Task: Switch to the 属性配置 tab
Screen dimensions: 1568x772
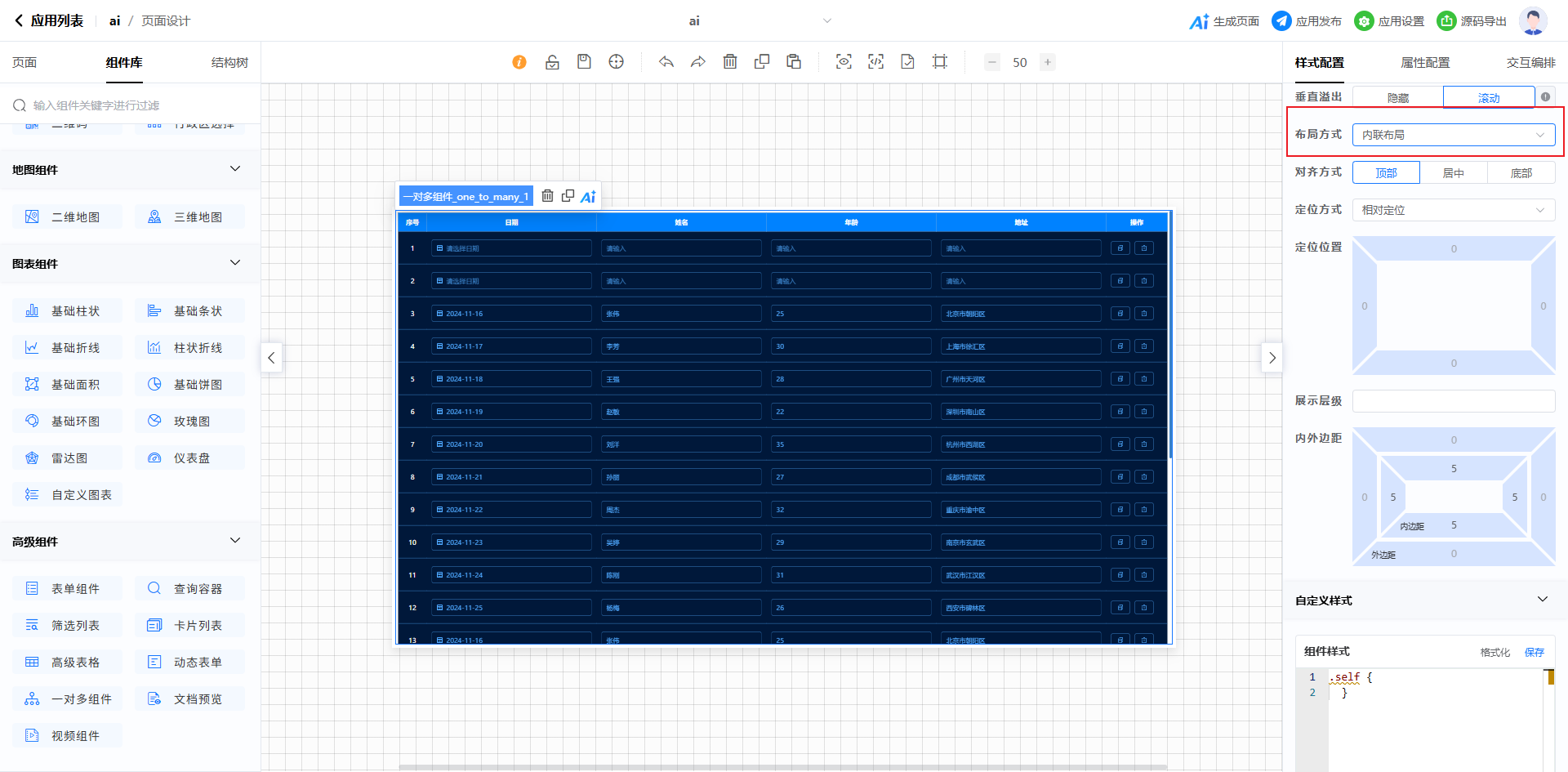Action: coord(1425,63)
